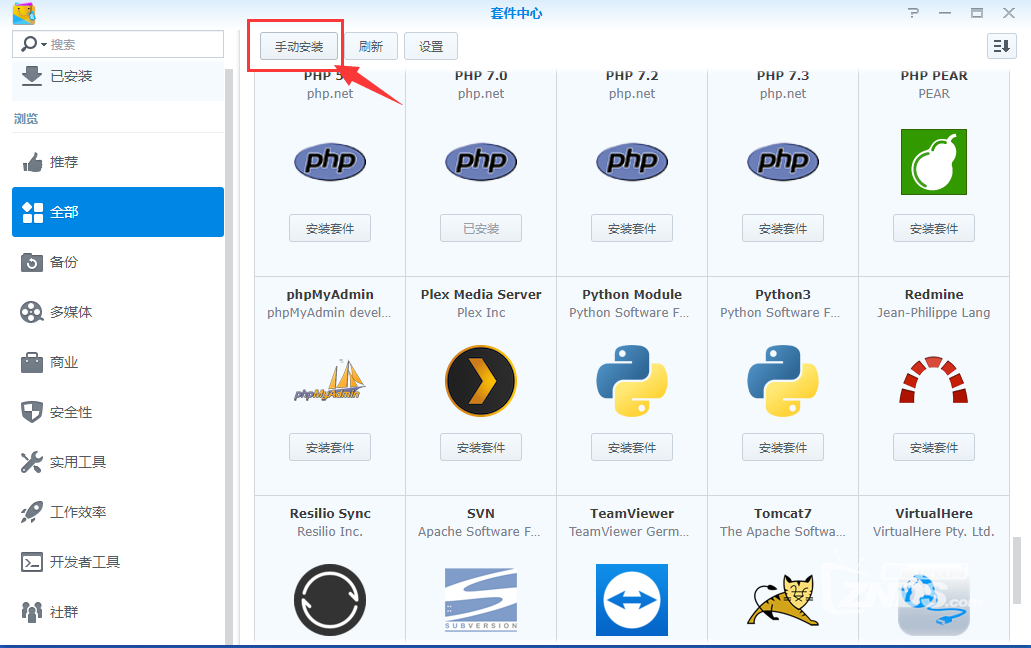Viewport: 1031px width, 648px height.
Task: Open the Python3 package icon
Action: (x=783, y=381)
